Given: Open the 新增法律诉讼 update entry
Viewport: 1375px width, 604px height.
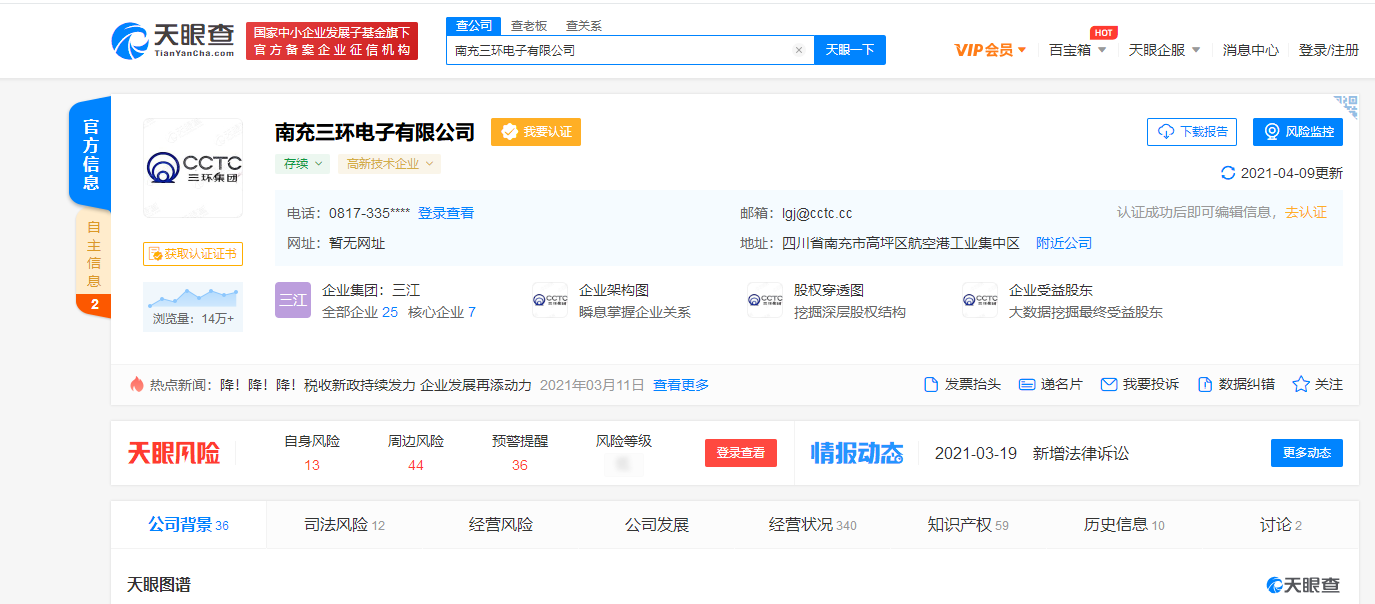Looking at the screenshot, I should click(1081, 453).
